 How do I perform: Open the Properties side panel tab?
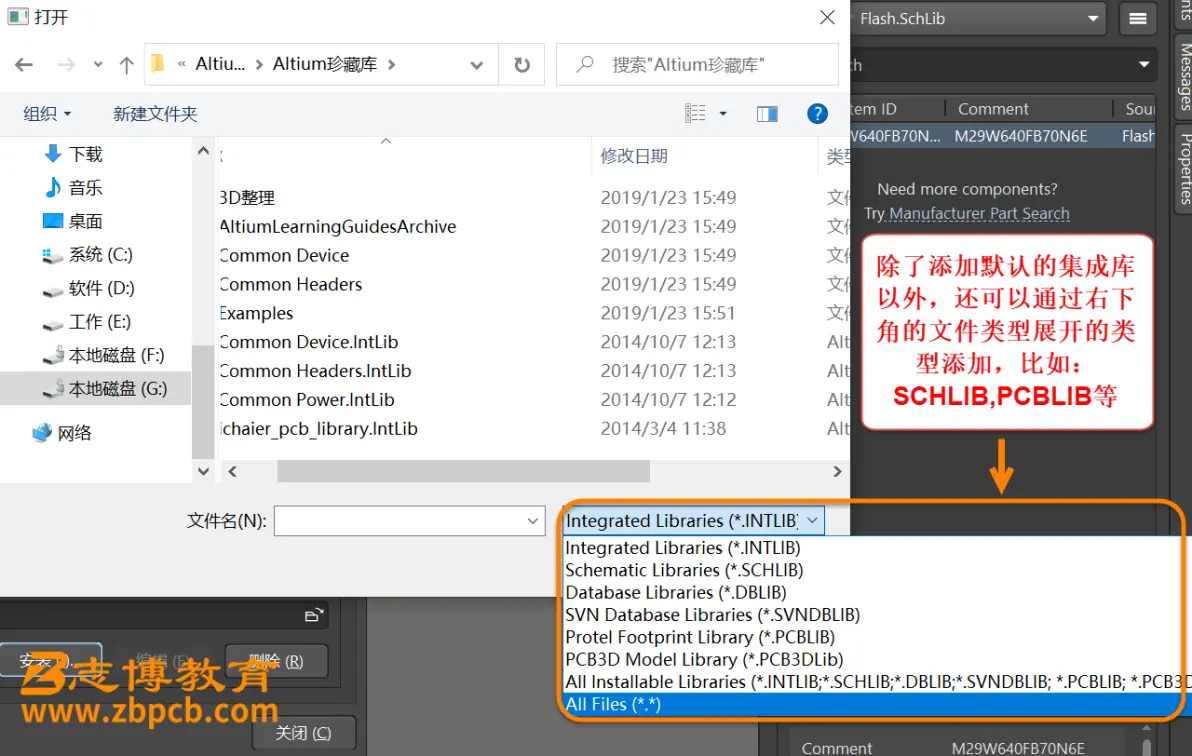(x=1184, y=168)
